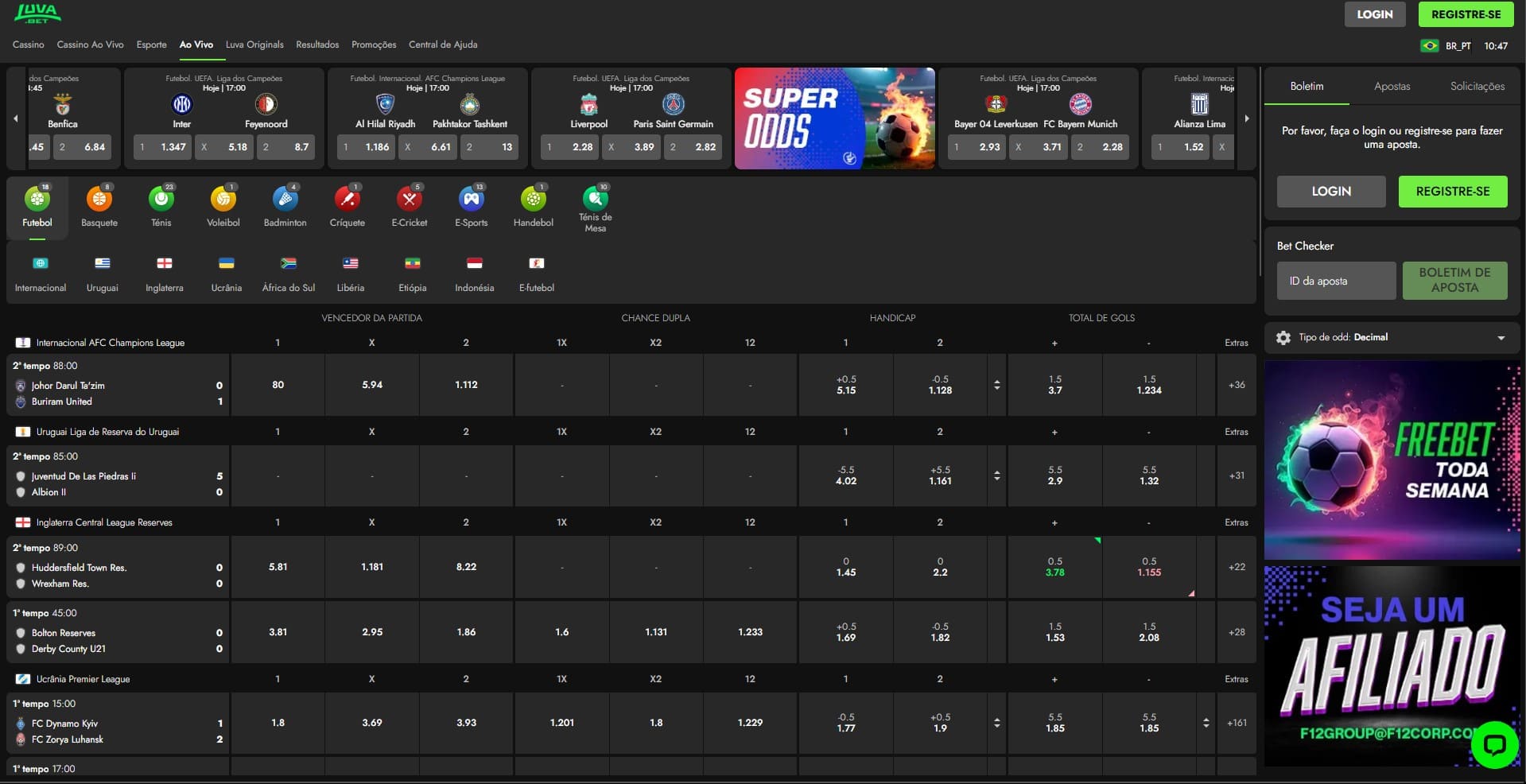This screenshot has width=1526, height=784.
Task: Open +22 extras for Huddersfield Town Res.
Action: coord(1237,567)
